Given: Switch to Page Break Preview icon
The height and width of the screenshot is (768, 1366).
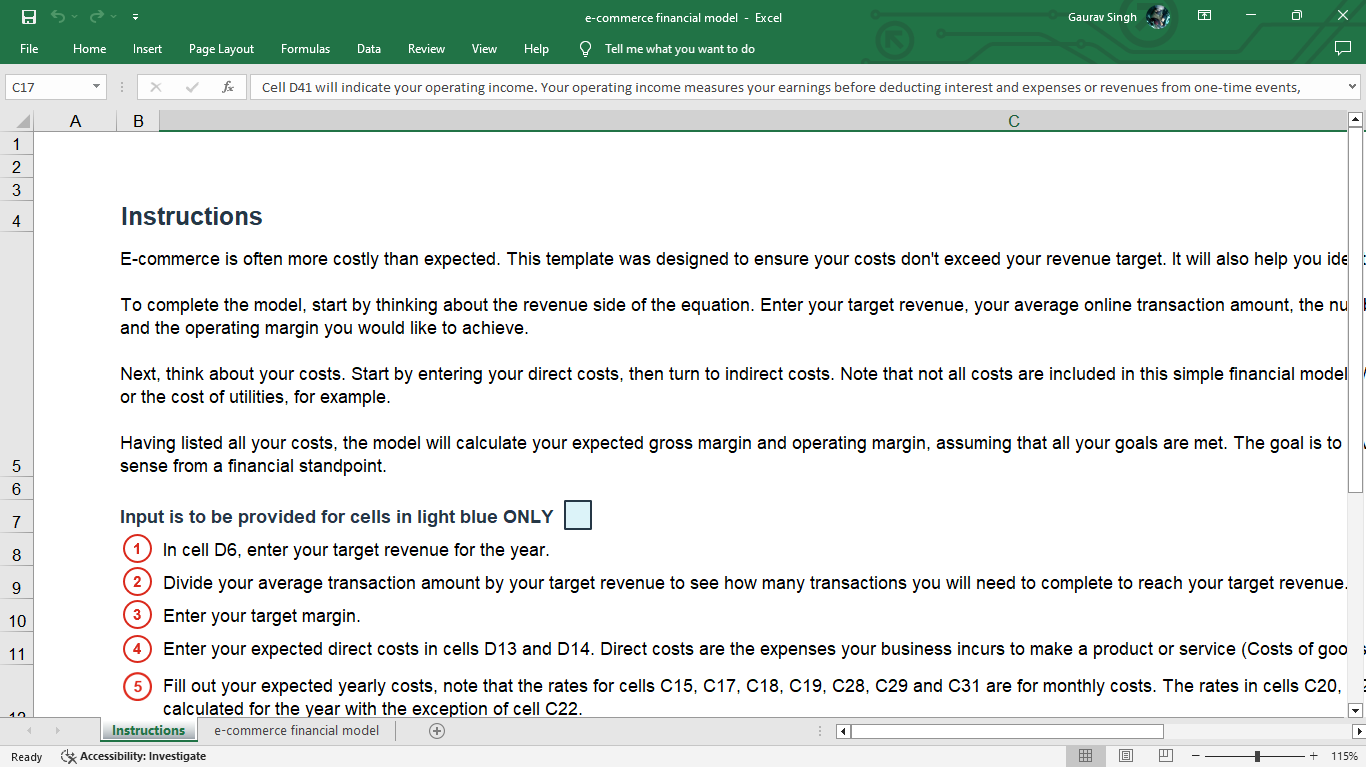Looking at the screenshot, I should (1165, 756).
